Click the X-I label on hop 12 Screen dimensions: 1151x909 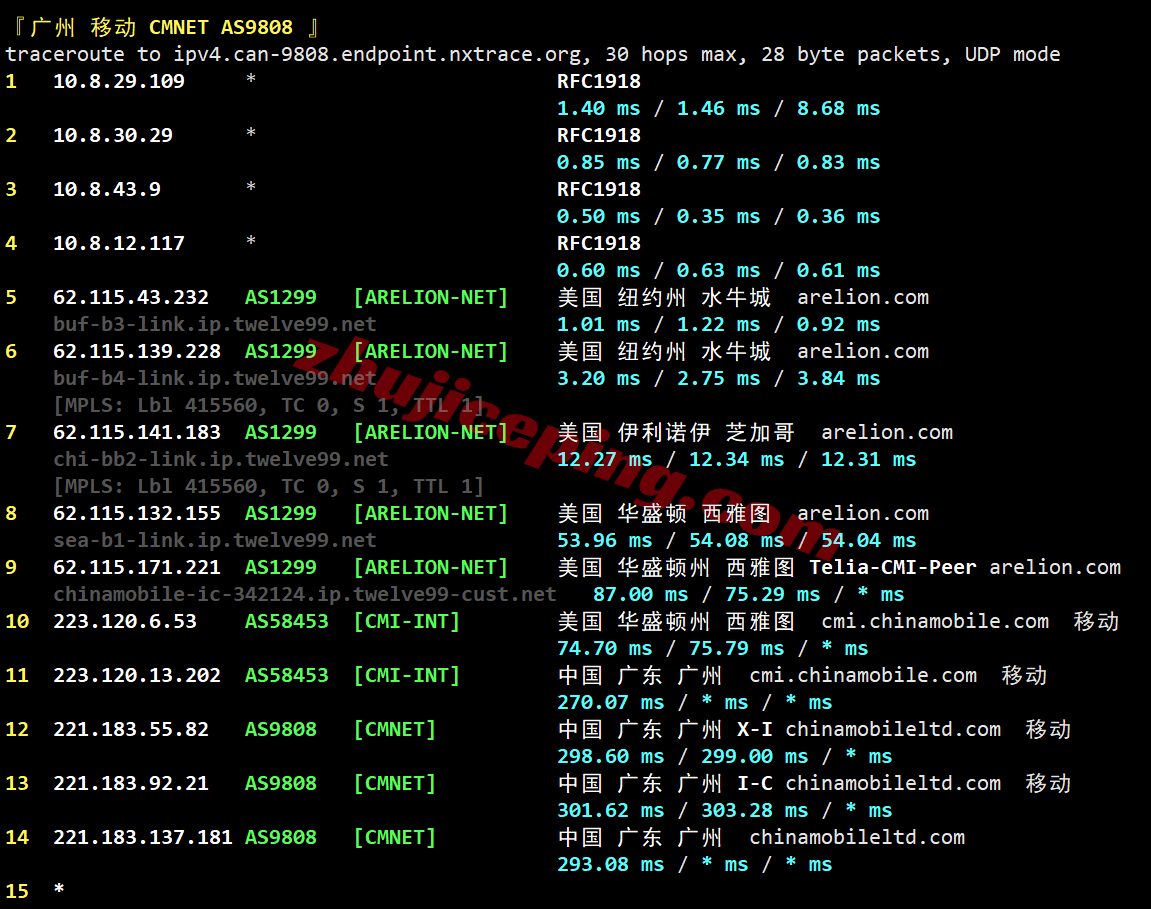point(755,729)
